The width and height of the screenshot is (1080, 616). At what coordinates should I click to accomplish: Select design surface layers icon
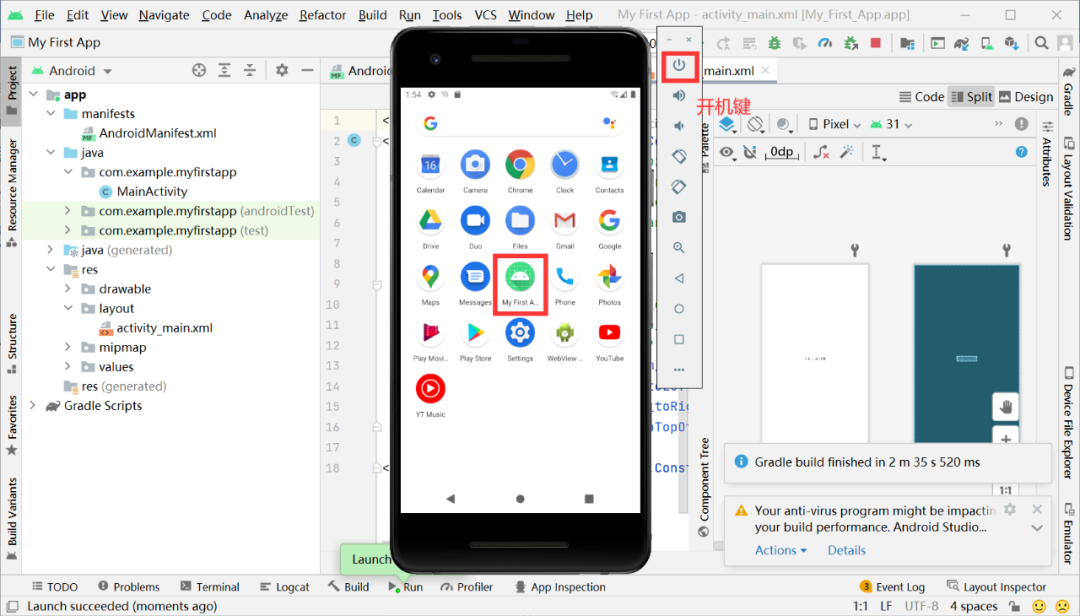point(727,125)
